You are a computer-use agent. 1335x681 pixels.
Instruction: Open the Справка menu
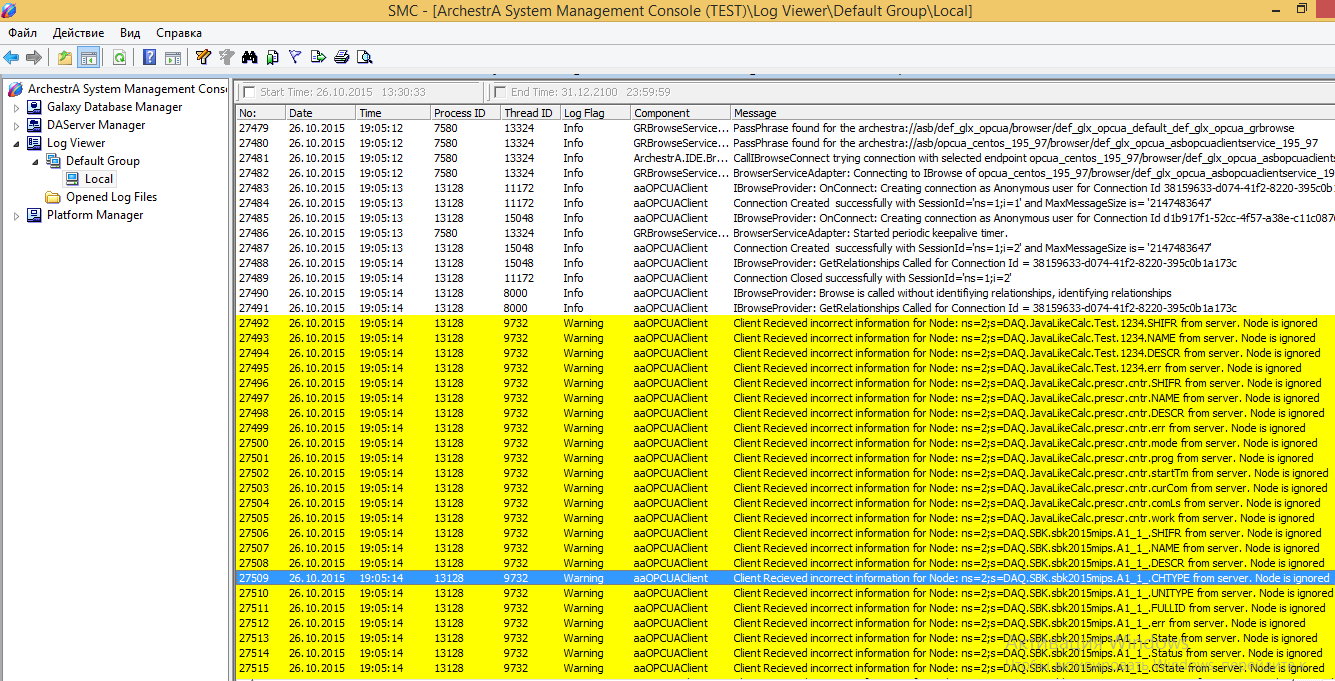click(x=179, y=33)
